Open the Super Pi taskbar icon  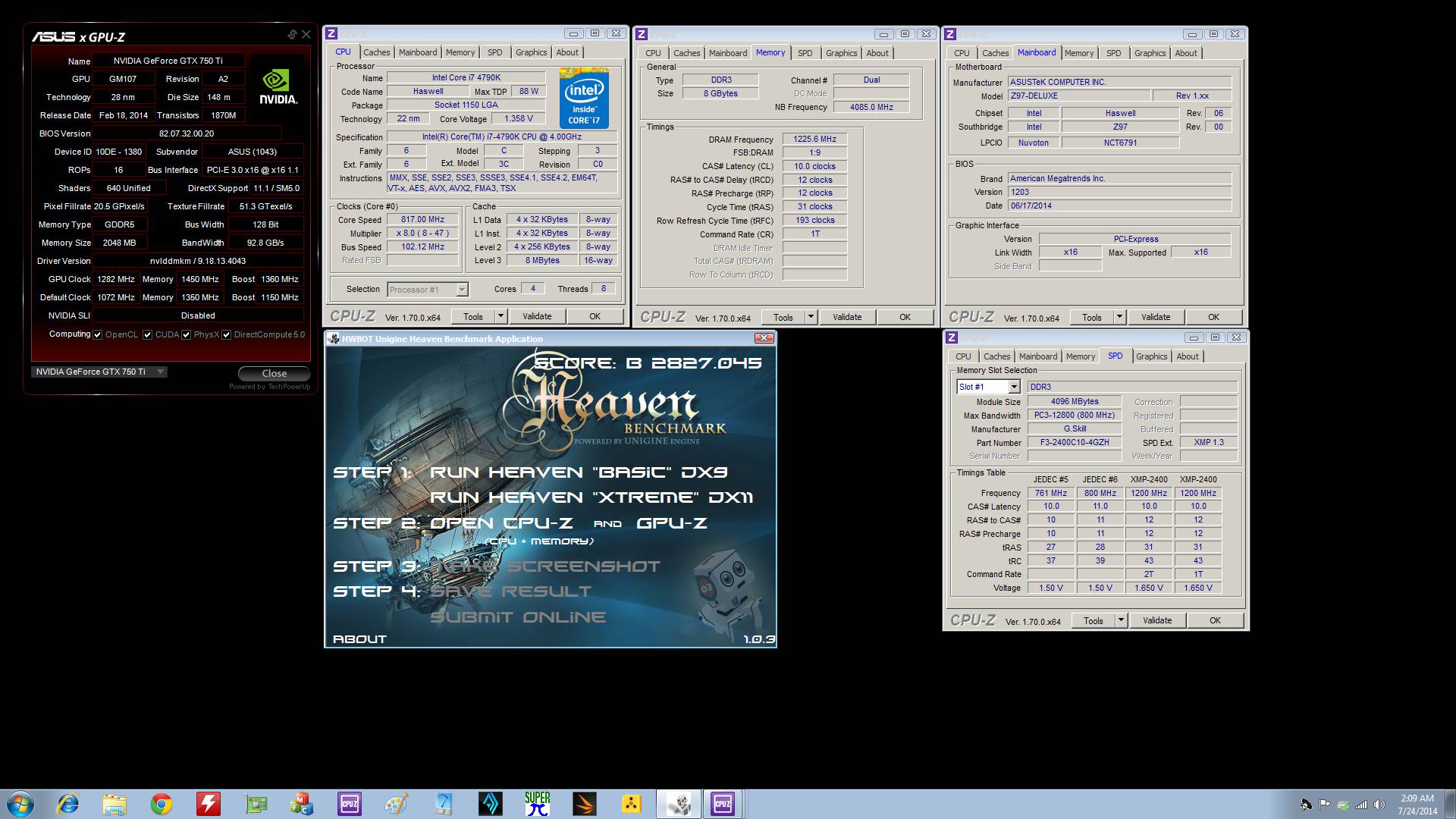point(538,803)
